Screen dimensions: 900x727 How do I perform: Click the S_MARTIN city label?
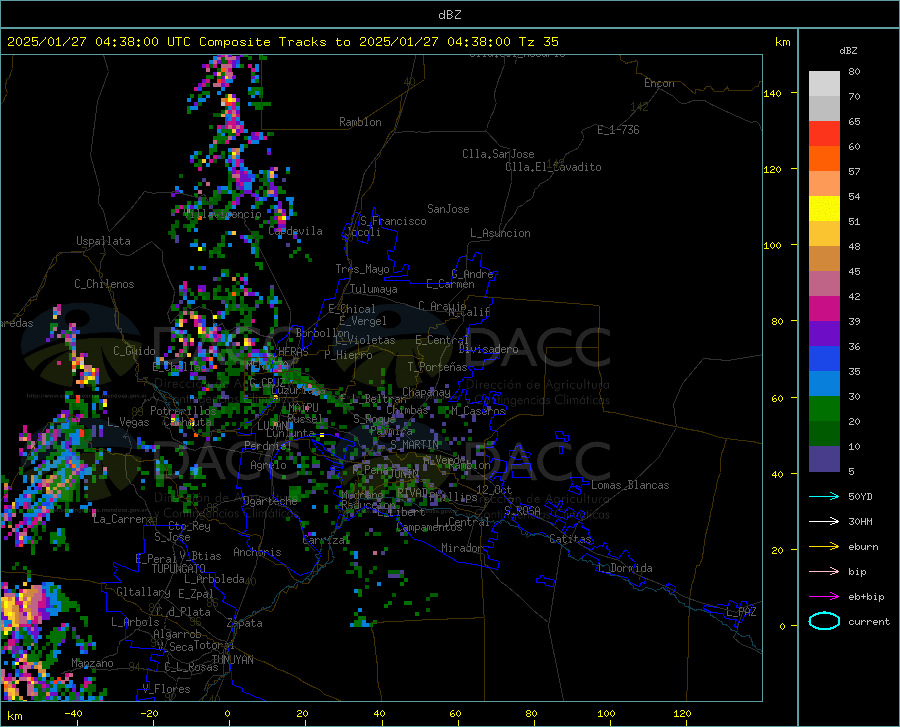pos(414,445)
